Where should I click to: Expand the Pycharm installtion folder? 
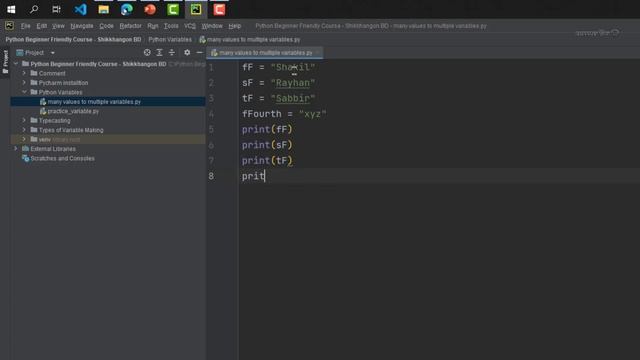[24, 83]
